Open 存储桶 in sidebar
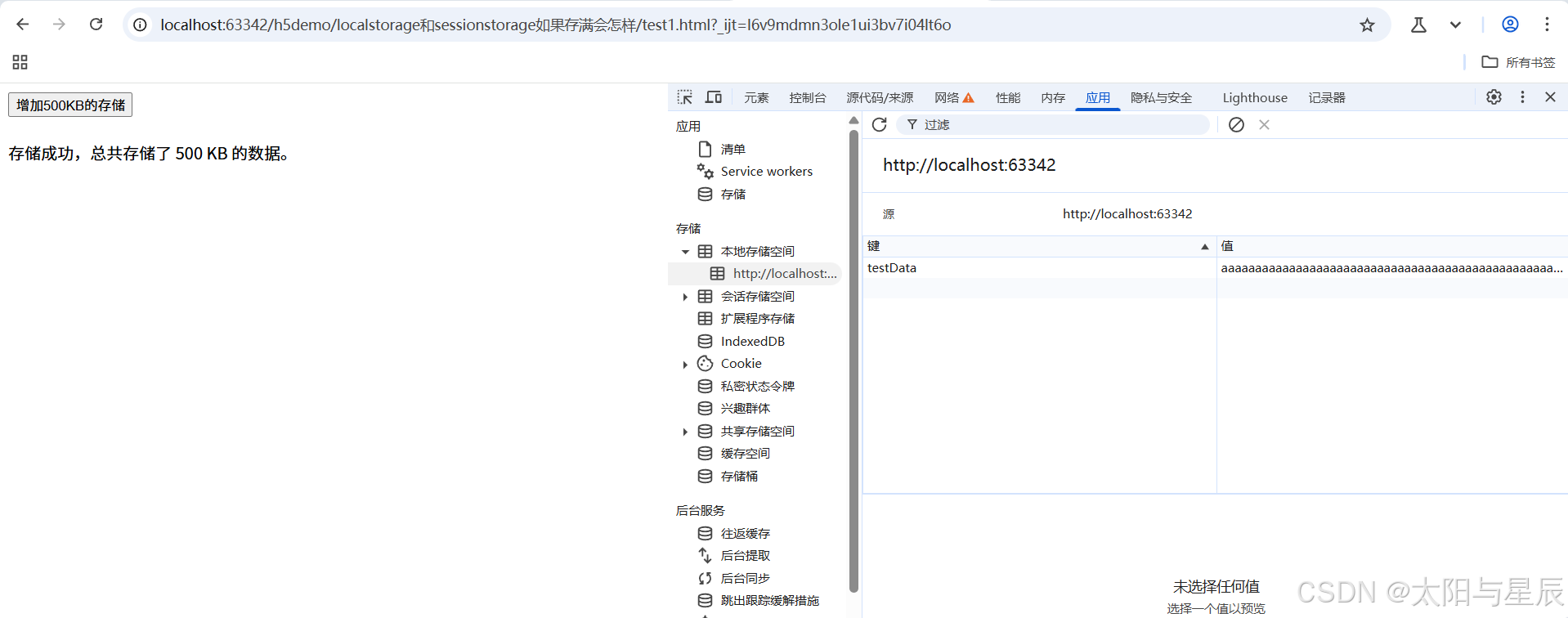Screen dimensions: 1568x618 739,477
